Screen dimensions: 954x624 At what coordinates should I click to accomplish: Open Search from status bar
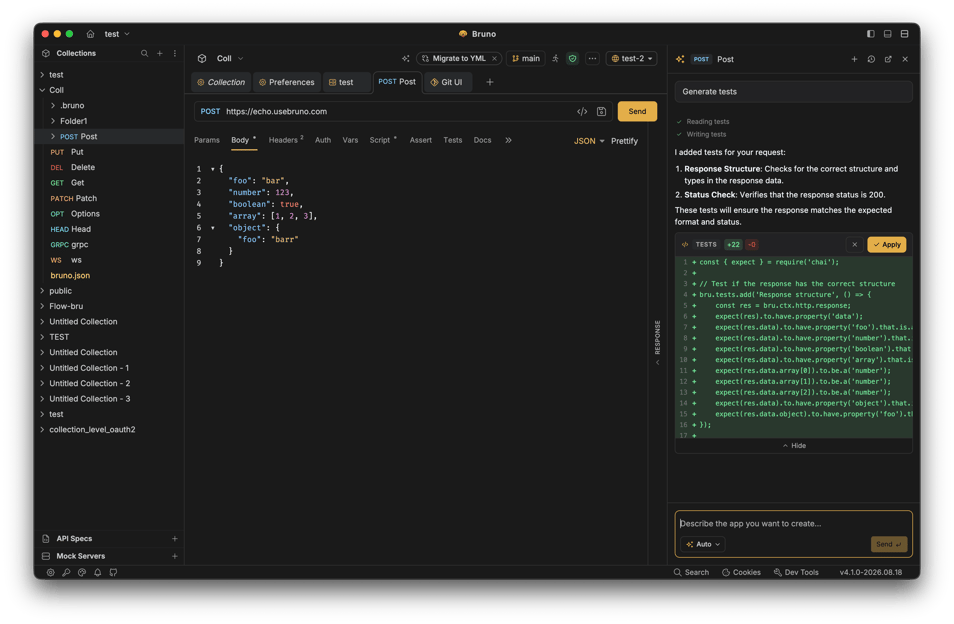[x=691, y=572]
